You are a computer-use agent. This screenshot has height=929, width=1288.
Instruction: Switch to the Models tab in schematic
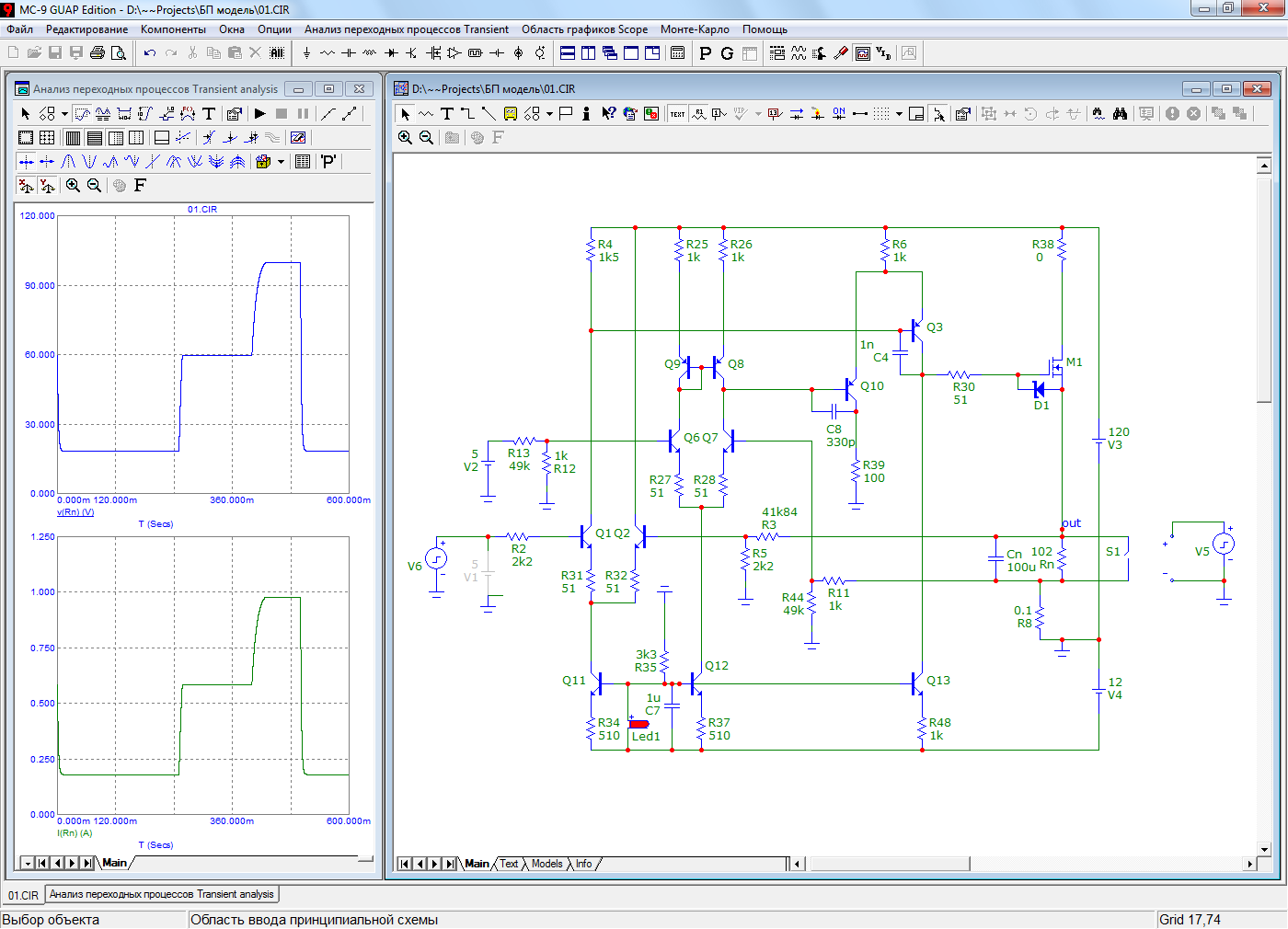[x=546, y=864]
